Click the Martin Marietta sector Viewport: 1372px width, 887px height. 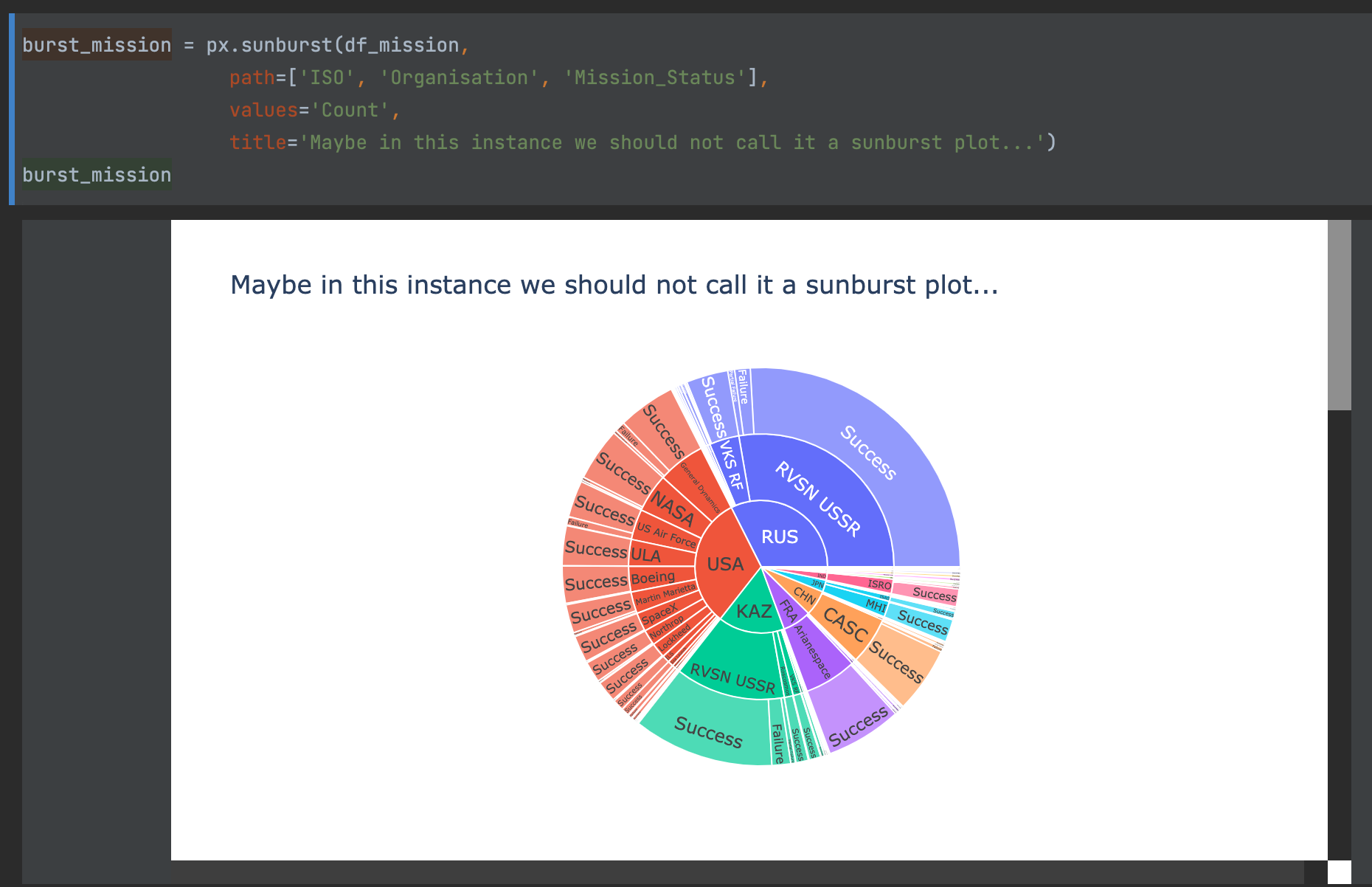click(x=665, y=594)
